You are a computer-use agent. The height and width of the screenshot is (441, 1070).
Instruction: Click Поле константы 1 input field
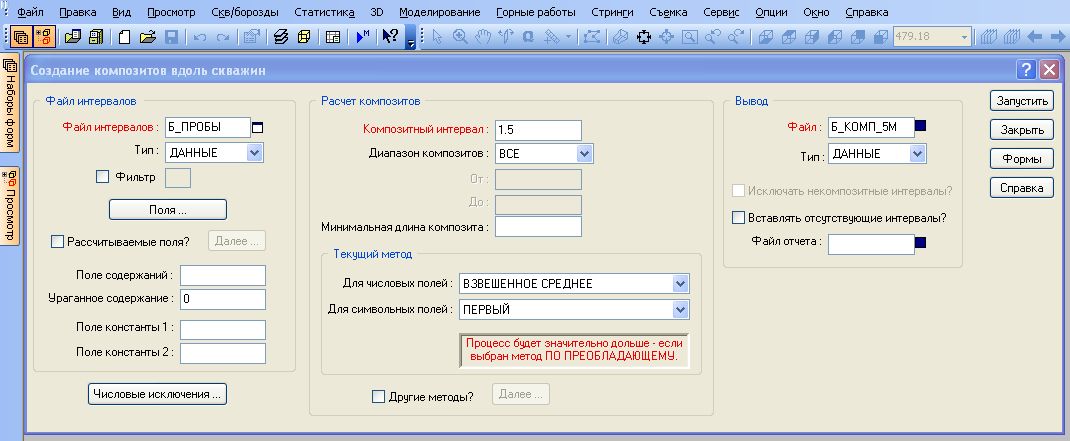click(222, 329)
